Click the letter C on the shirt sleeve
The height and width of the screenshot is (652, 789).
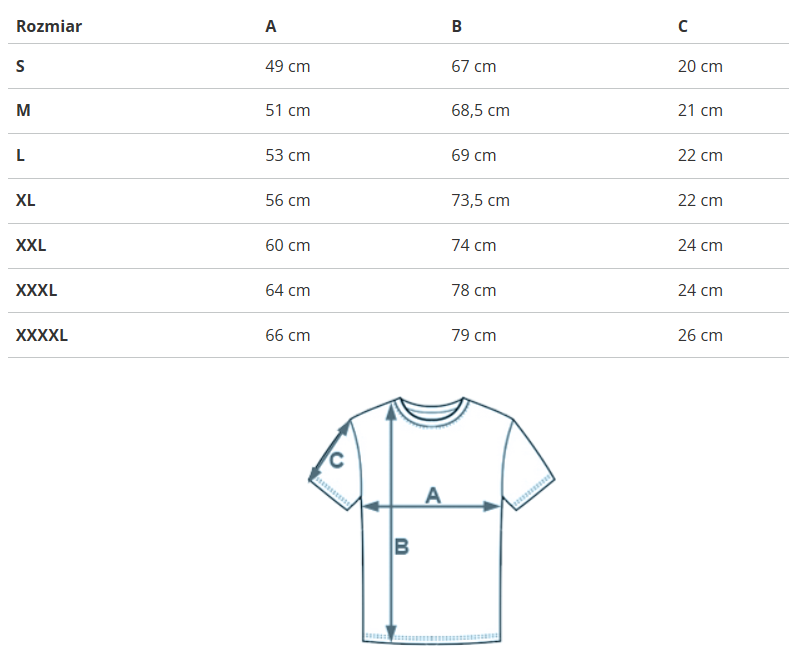pyautogui.click(x=337, y=460)
